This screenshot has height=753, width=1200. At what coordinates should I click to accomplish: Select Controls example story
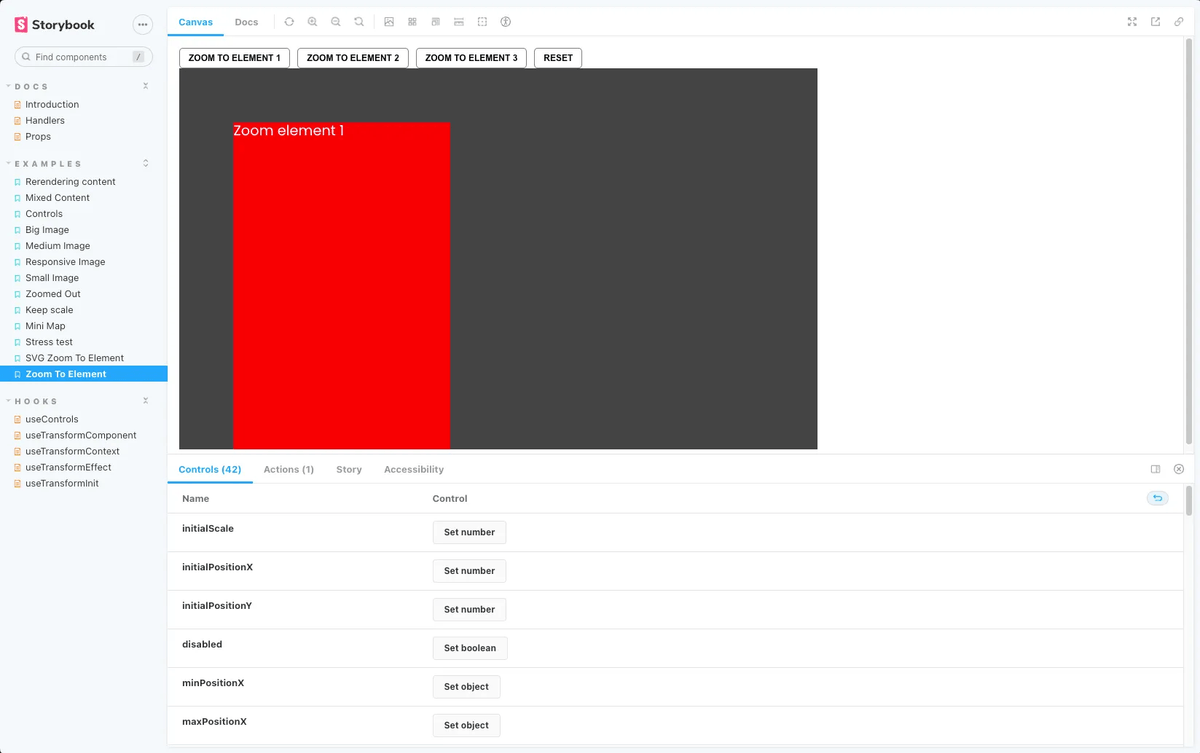(44, 214)
